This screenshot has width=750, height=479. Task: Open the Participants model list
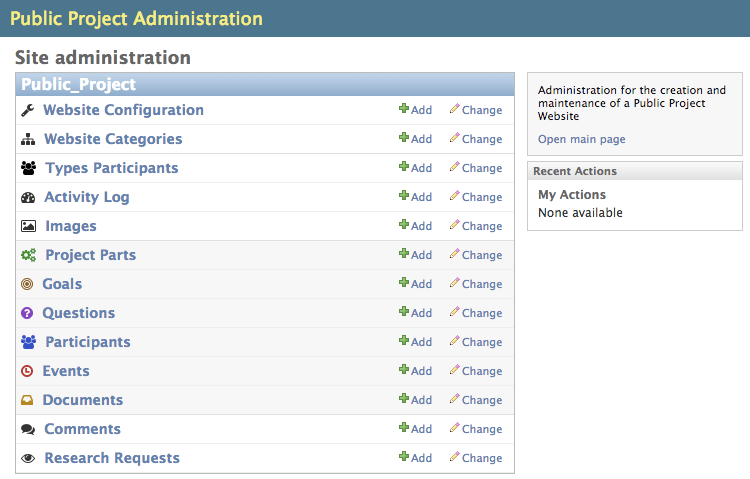pyautogui.click(x=87, y=342)
